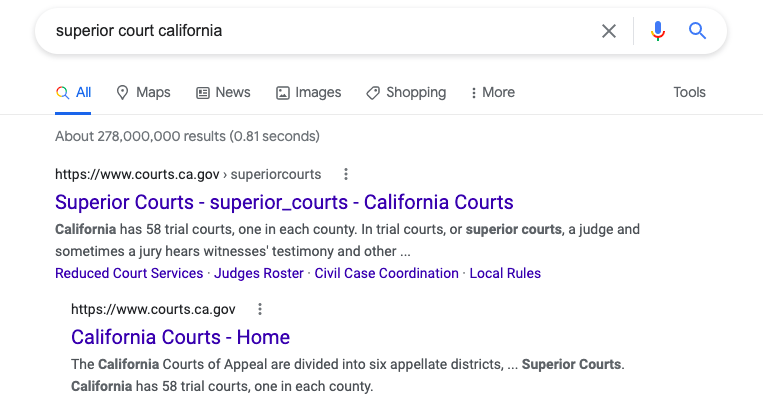Open the California Courts - Home result
Screen dimensions: 763x419
[x=181, y=337]
